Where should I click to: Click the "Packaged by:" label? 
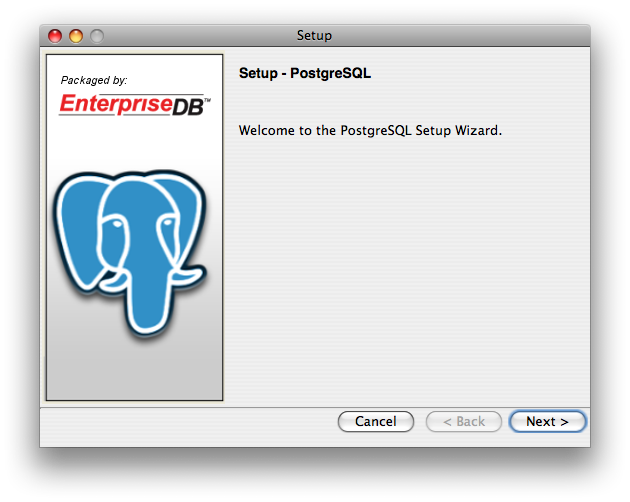coord(94,80)
